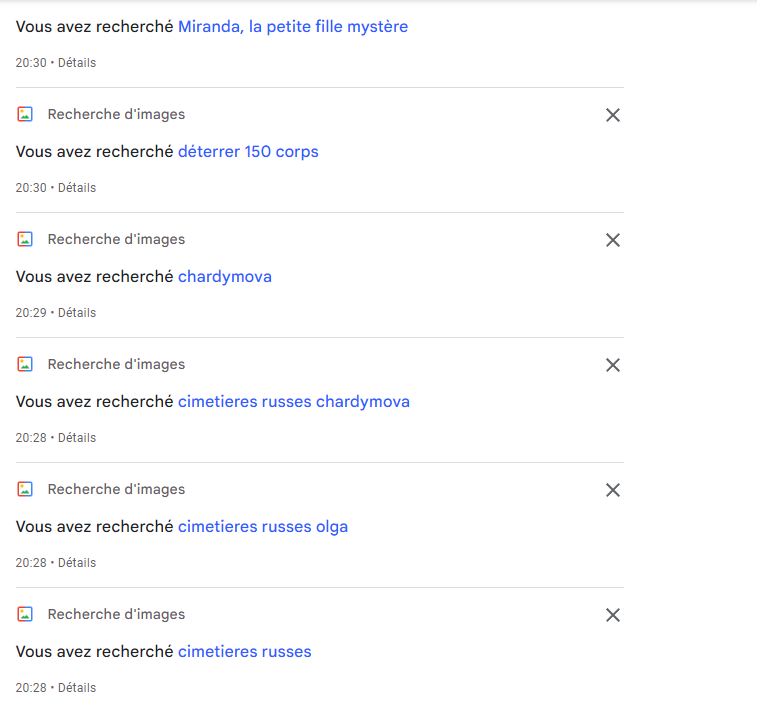Remove the "chardymova" history item
This screenshot has height=704, width=757.
click(x=613, y=240)
